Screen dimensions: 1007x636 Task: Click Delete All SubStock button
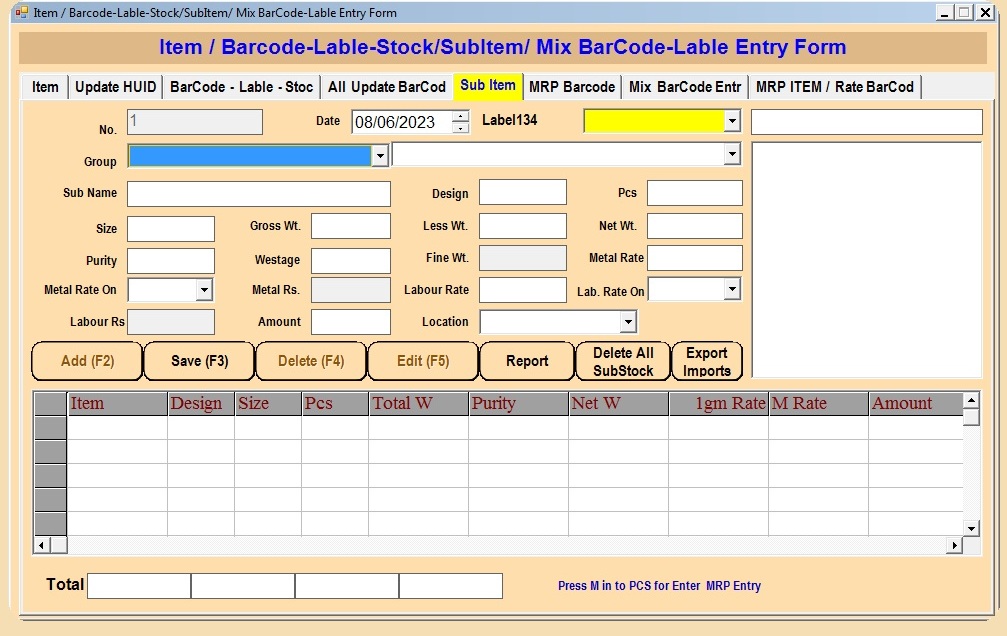[x=623, y=361]
